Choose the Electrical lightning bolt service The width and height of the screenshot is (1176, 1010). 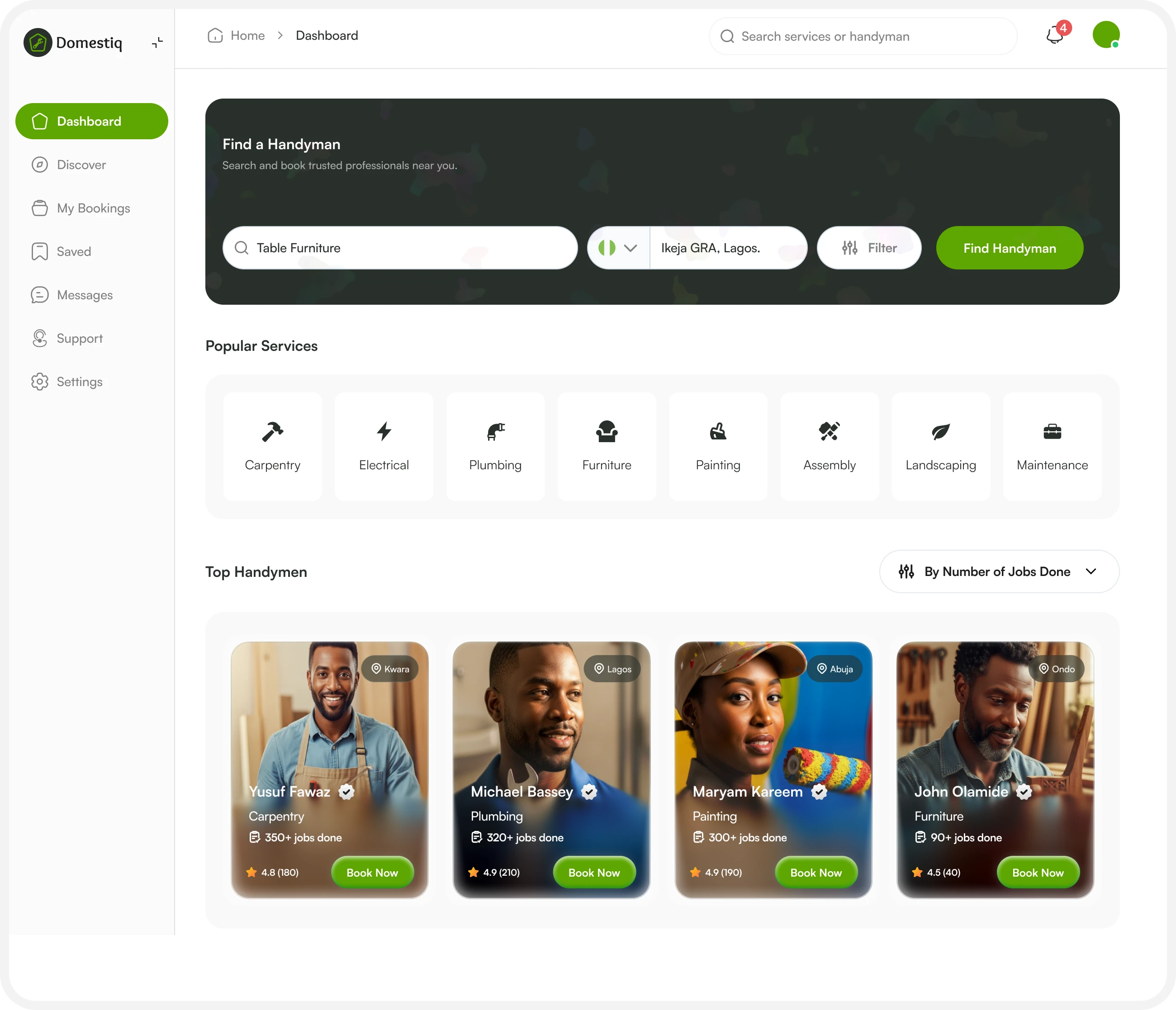(x=384, y=447)
